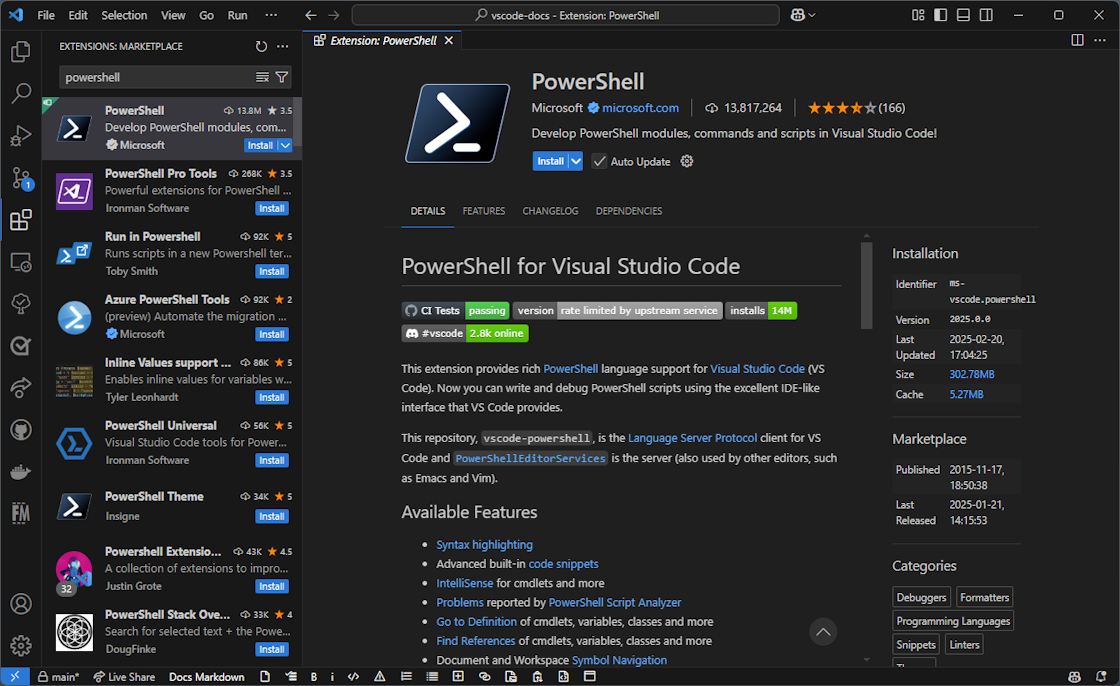Click the Remote indicator in the status bar
This screenshot has width=1120, height=686.
pyautogui.click(x=14, y=677)
